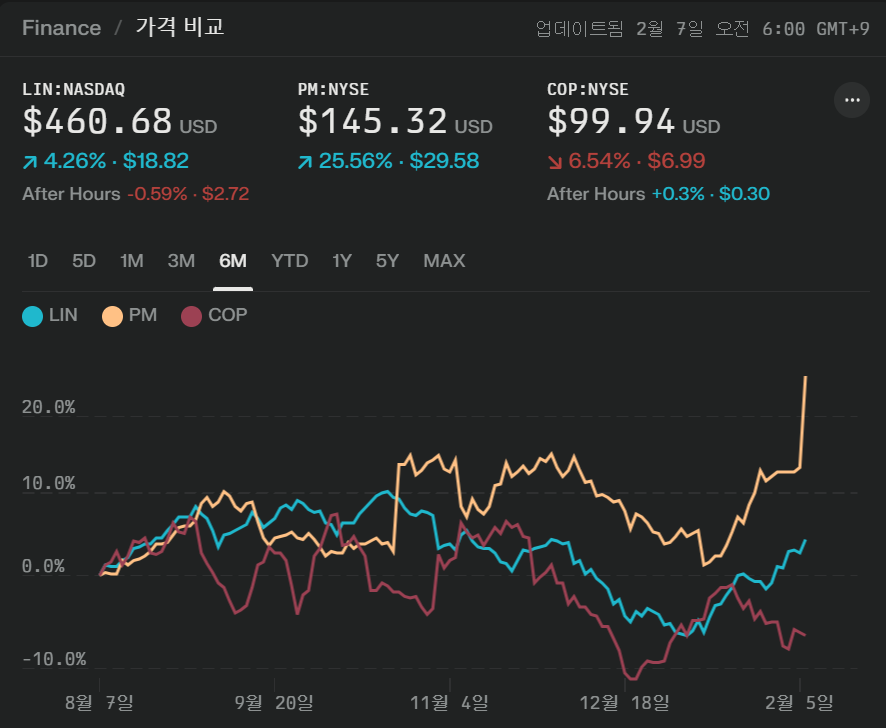Click the 8월 7일 x-axis date

[99, 703]
